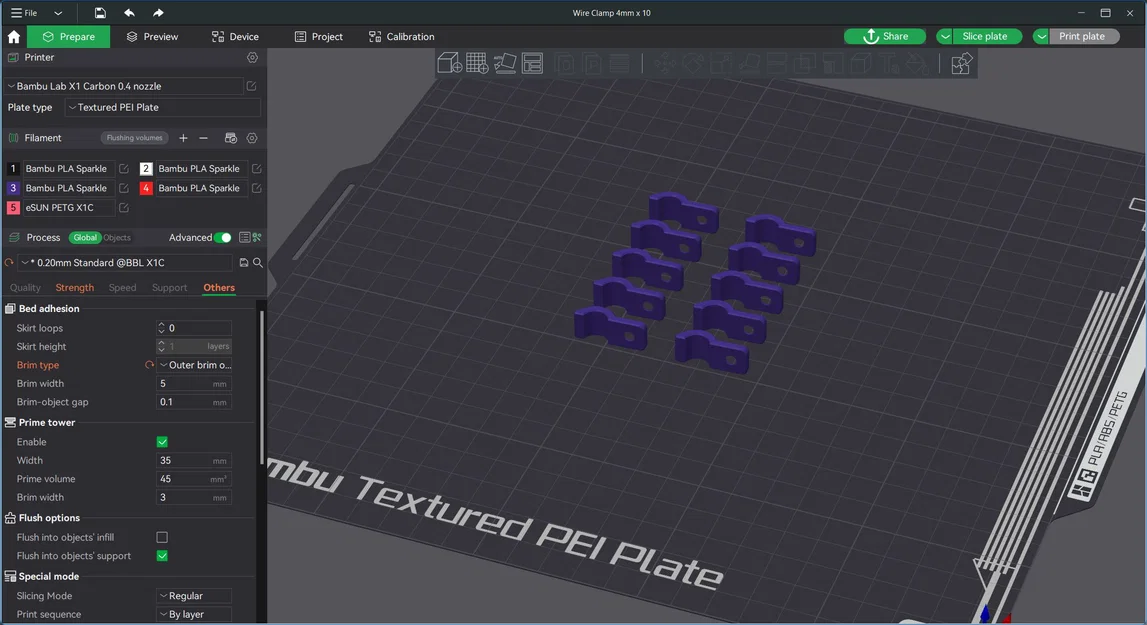Add a new plate with the grid plus icon
The width and height of the screenshot is (1147, 625).
pyautogui.click(x=477, y=64)
